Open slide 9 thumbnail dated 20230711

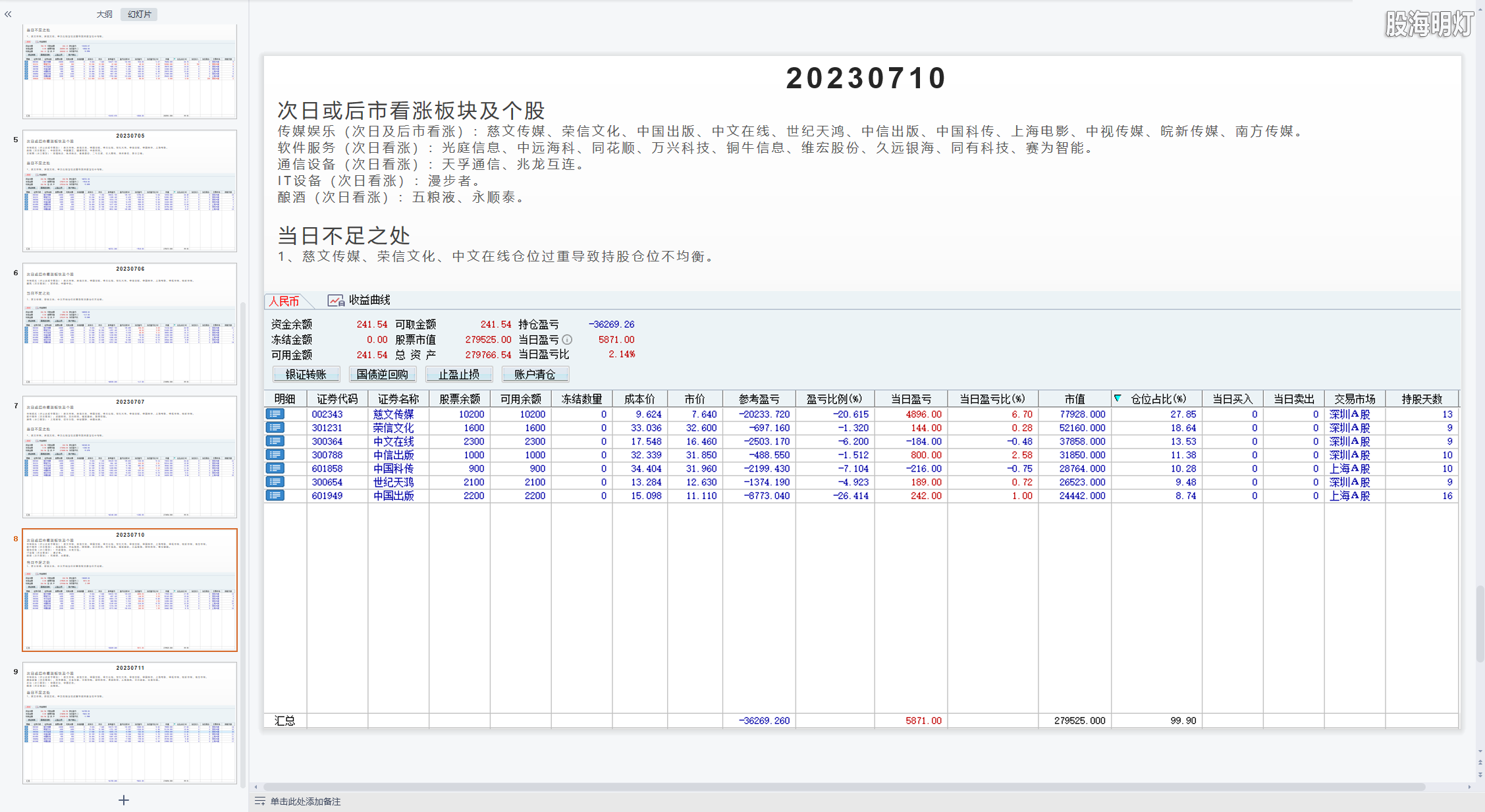point(130,723)
